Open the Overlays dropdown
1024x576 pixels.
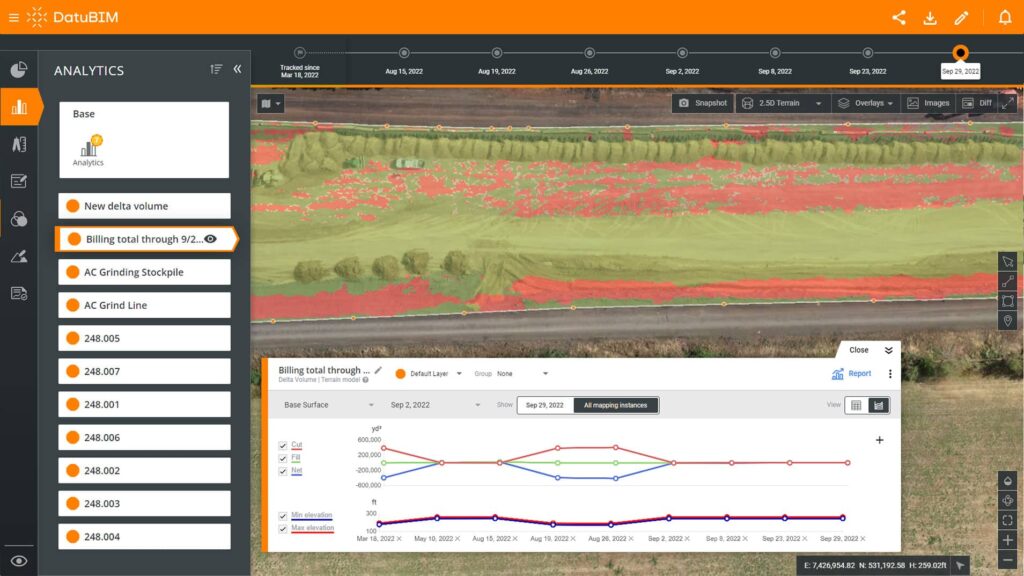[865, 103]
